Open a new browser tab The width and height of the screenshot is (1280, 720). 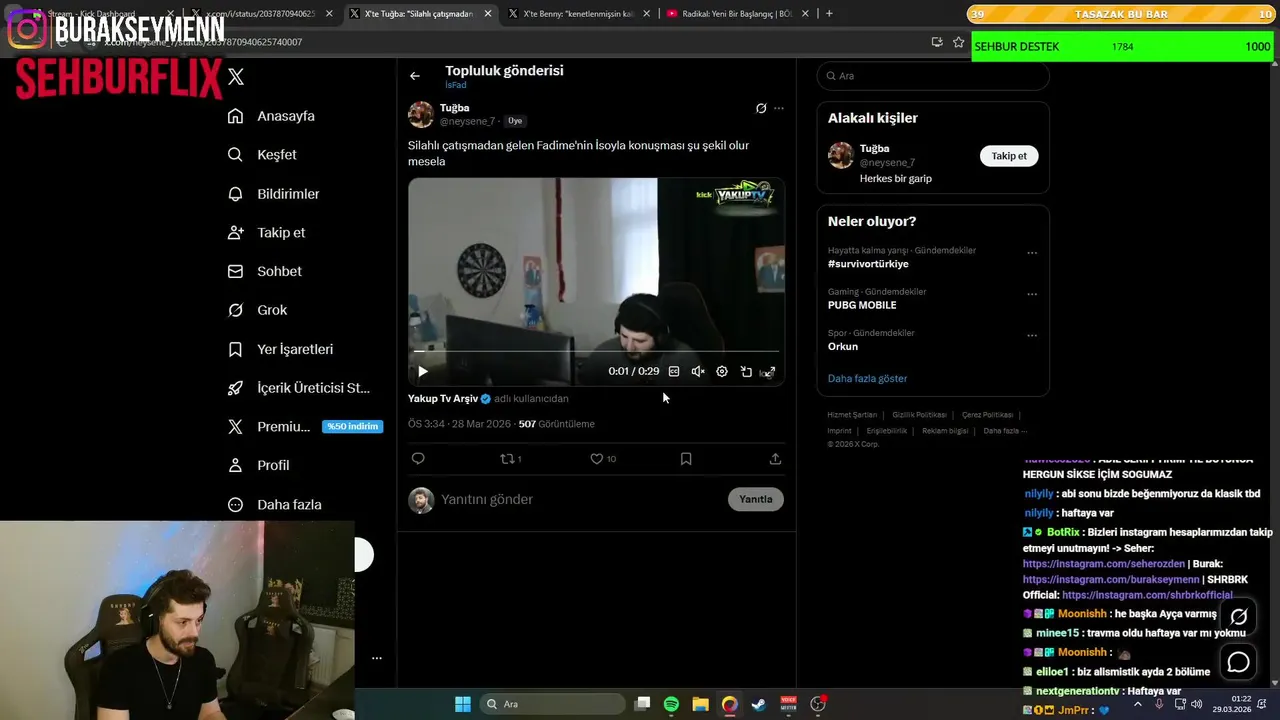pyautogui.click(x=829, y=14)
